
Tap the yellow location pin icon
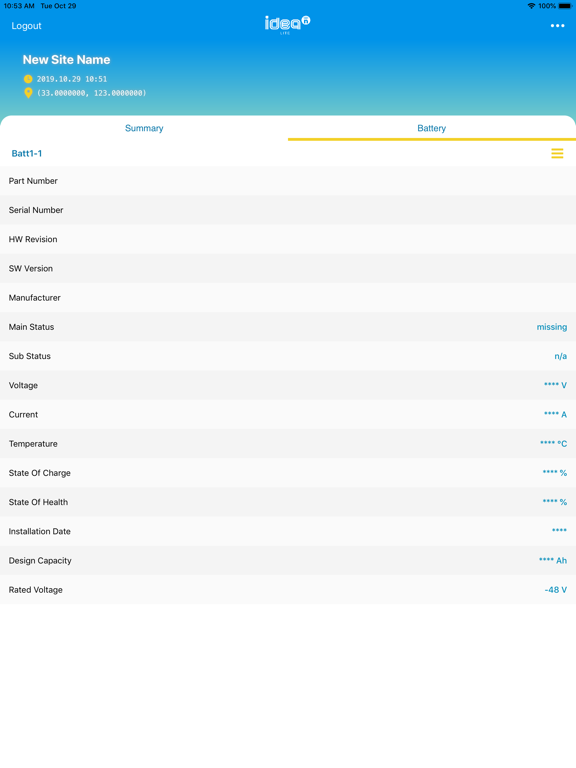pyautogui.click(x=28, y=93)
